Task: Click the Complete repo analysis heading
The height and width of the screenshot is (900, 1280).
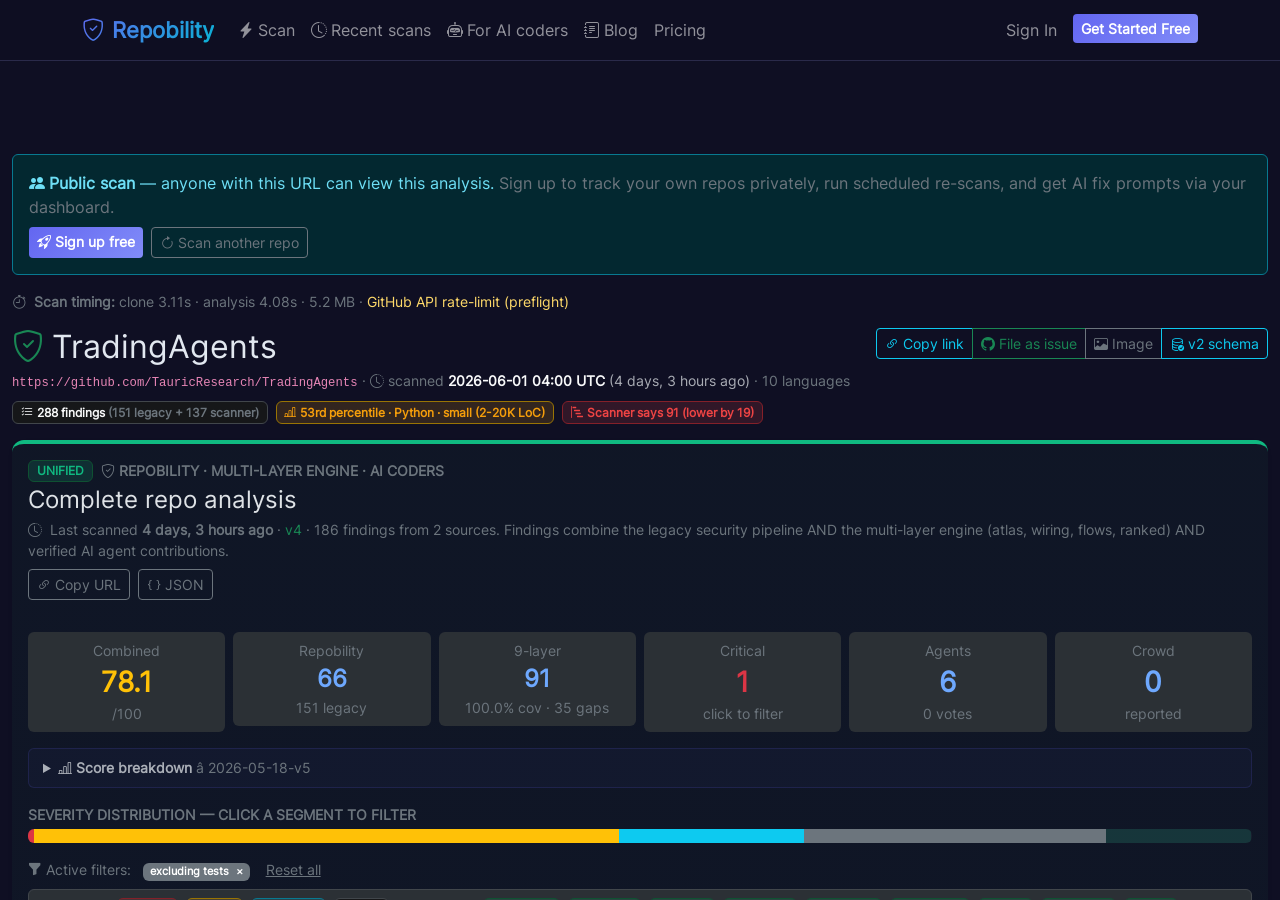Action: 162,500
